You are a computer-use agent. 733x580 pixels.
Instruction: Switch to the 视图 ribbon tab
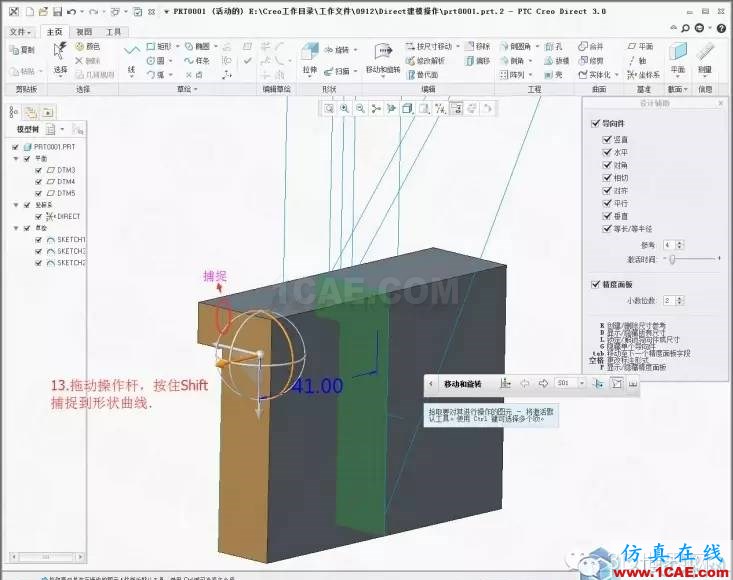click(x=84, y=32)
